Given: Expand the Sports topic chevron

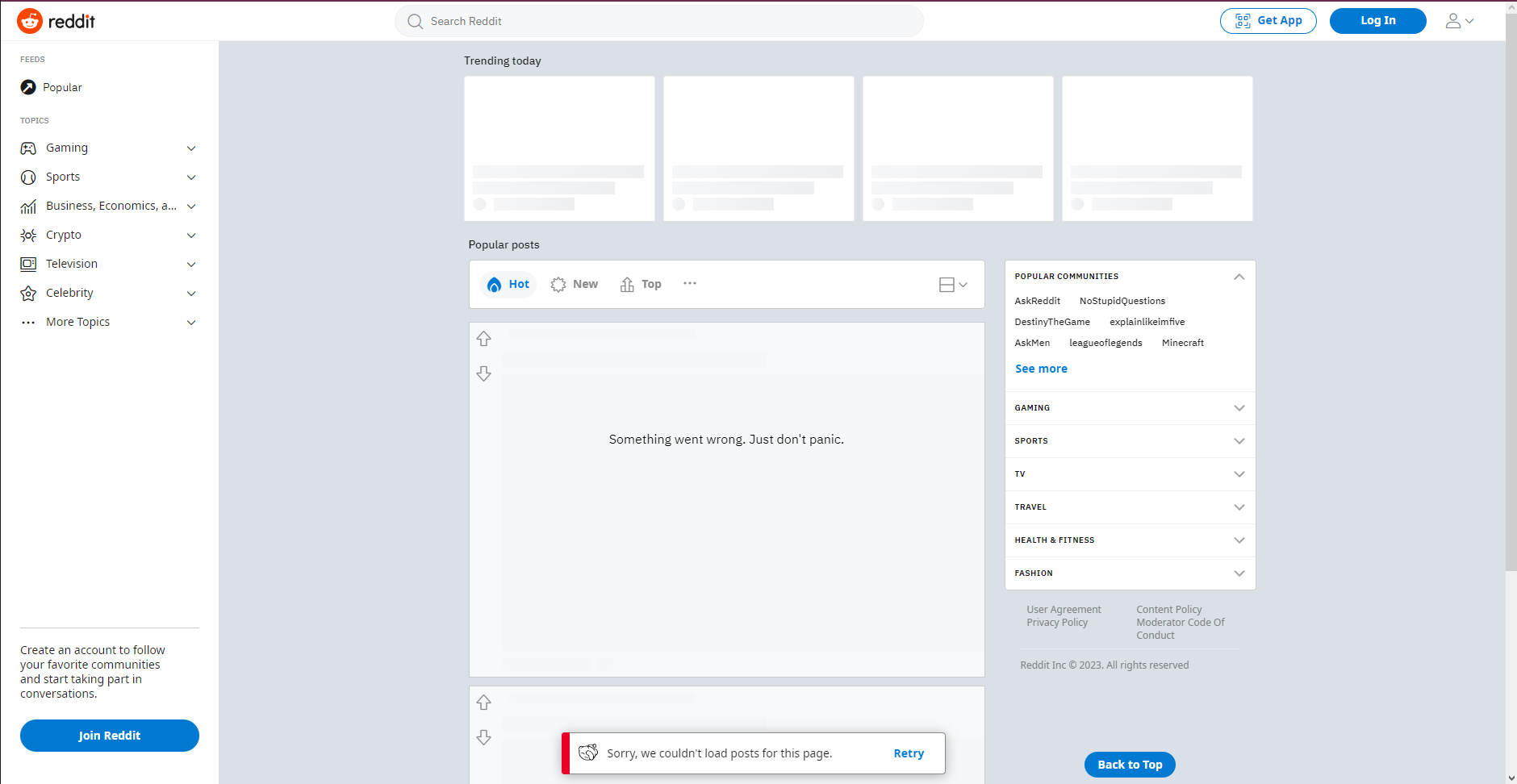Looking at the screenshot, I should coord(191,177).
